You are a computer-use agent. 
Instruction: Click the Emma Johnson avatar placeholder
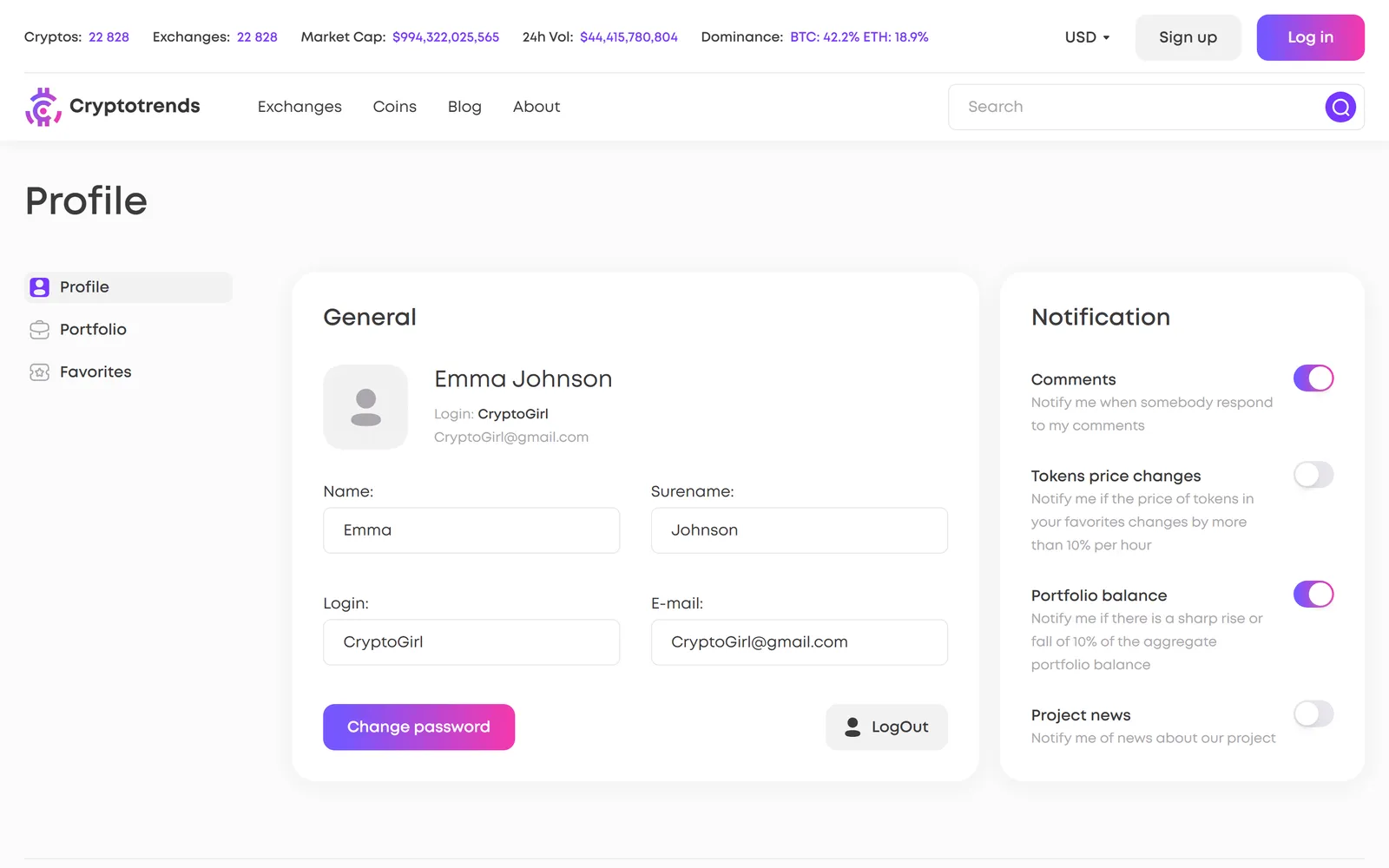[x=365, y=407]
